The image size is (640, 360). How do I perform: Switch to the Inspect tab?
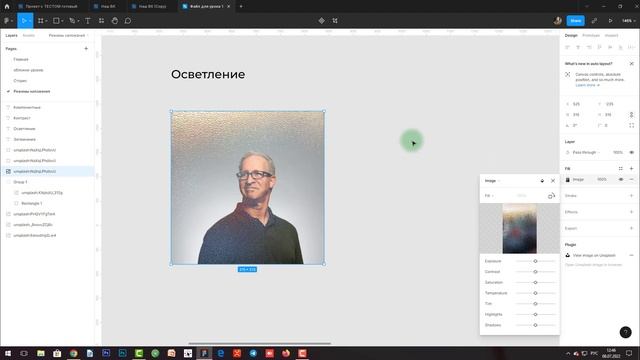point(611,36)
